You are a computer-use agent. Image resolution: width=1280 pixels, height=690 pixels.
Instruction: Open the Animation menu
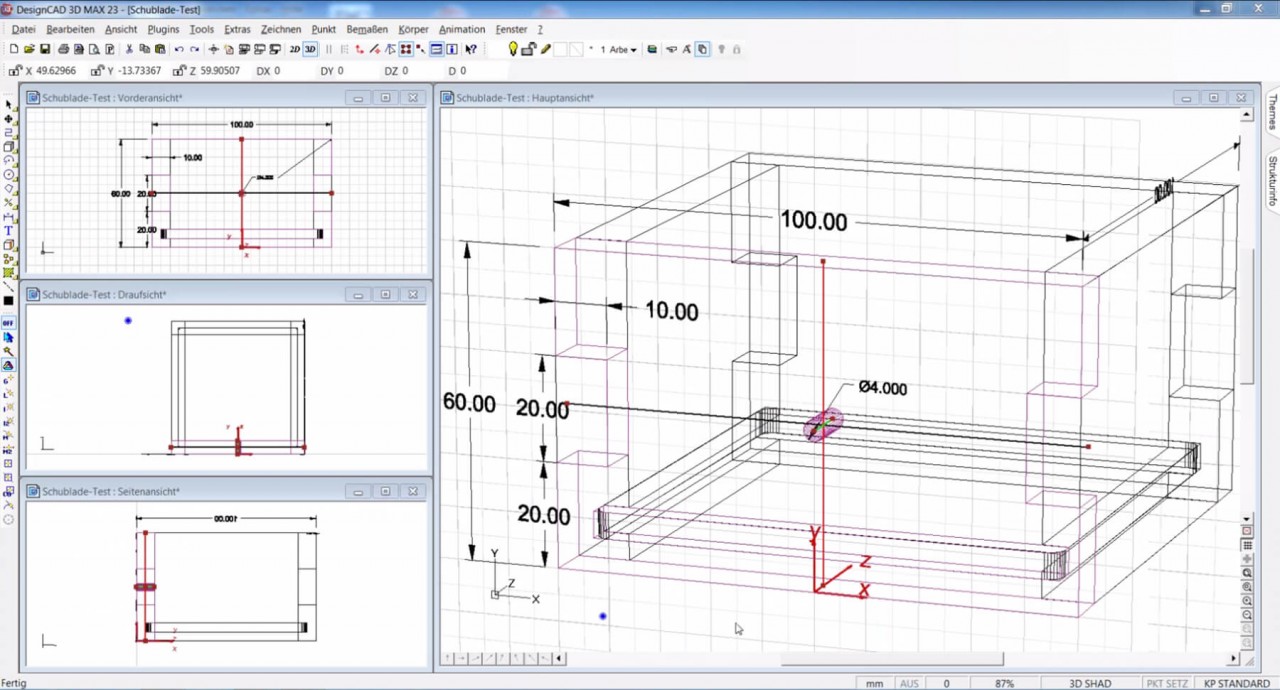pyautogui.click(x=461, y=29)
